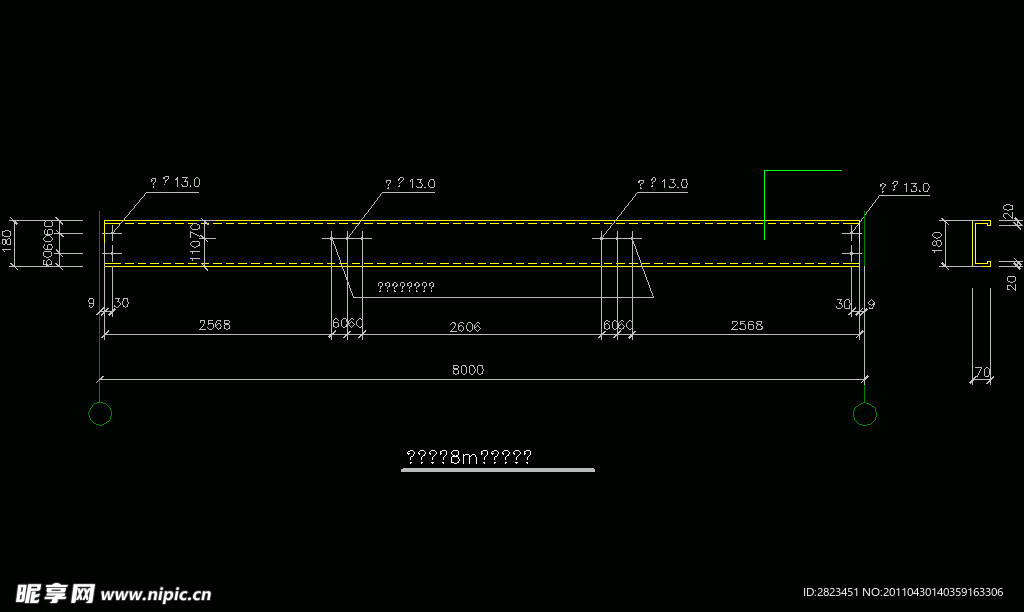This screenshot has width=1024, height=612.
Task: Click the 180 dimension beside the section view
Action: [x=937, y=243]
